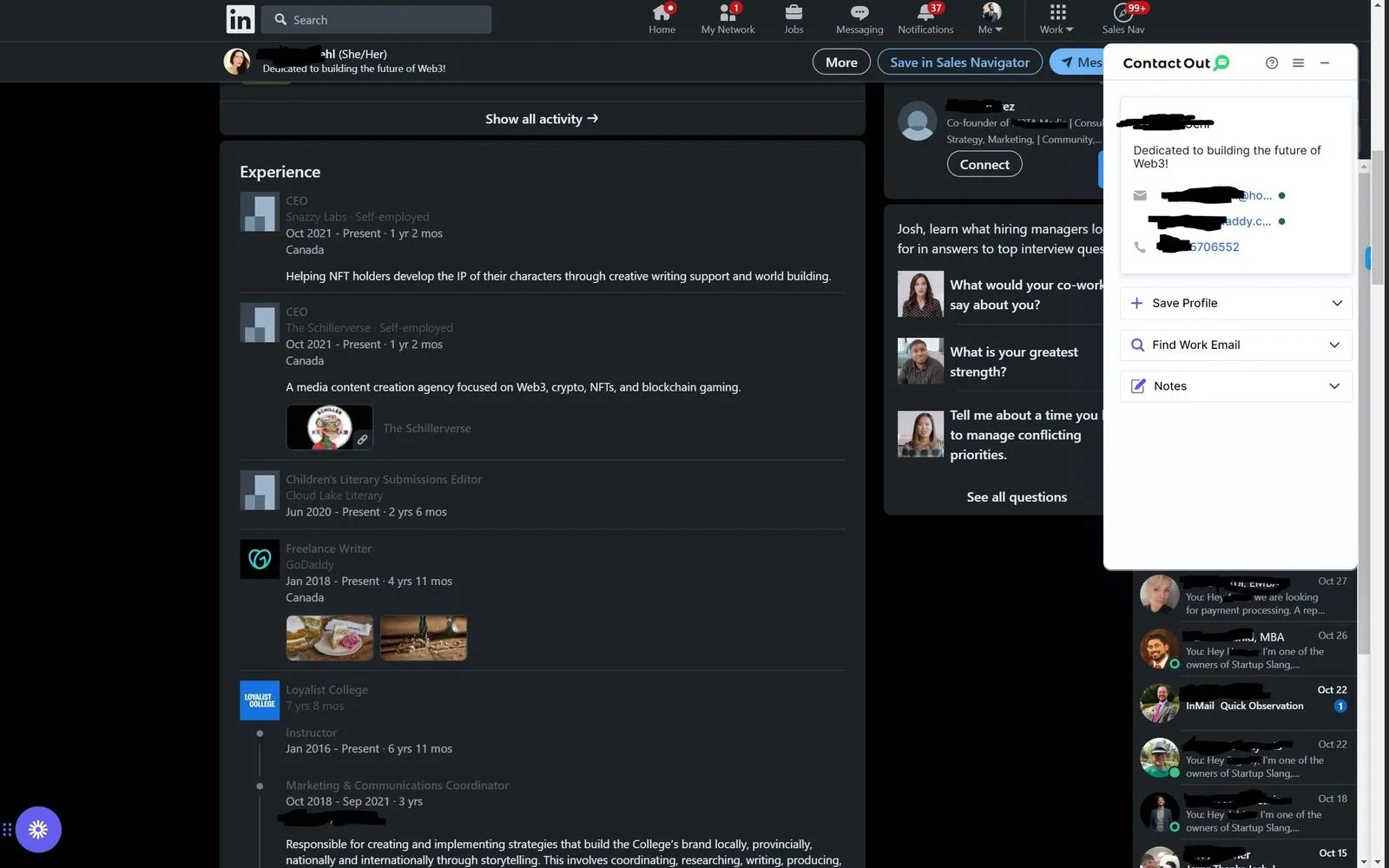Open the InMail Quick Observation conversation
Viewport: 1389px width, 868px height.
click(x=1245, y=702)
